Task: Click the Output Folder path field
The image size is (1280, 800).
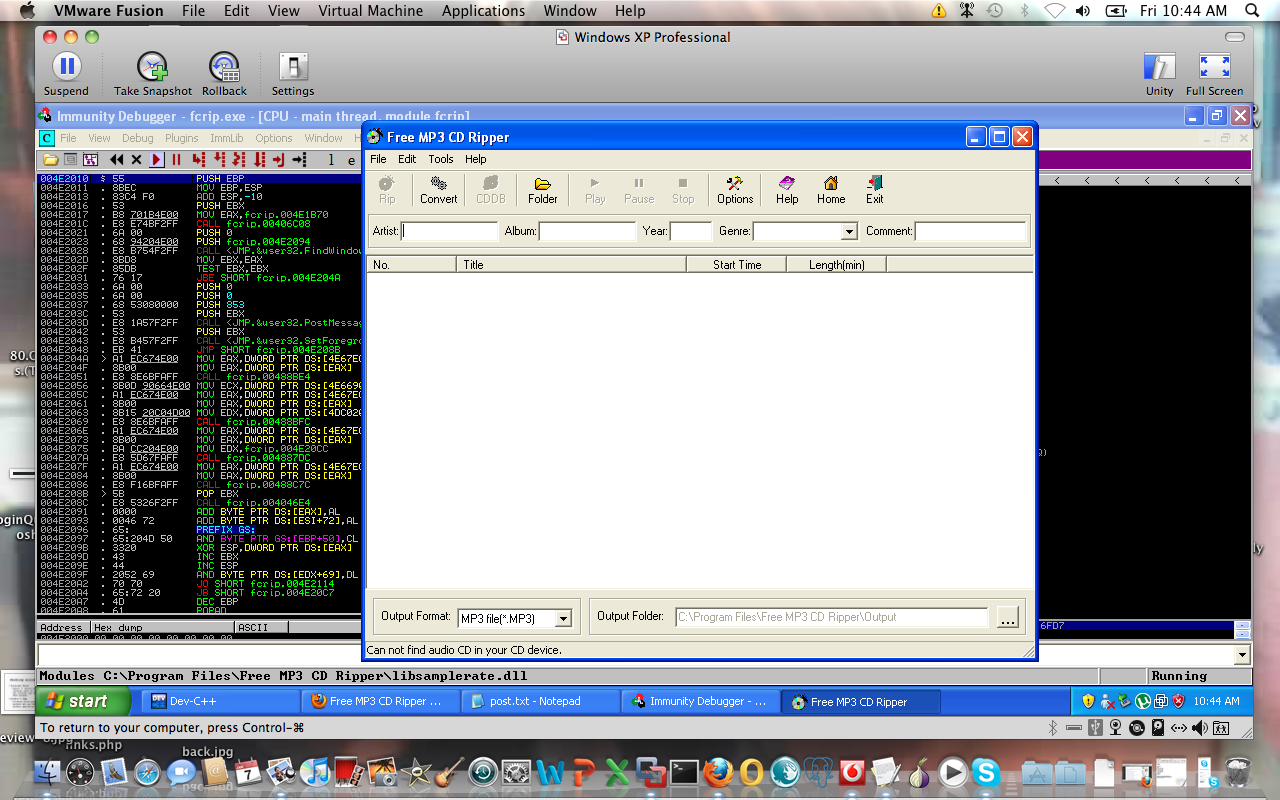Action: coord(832,617)
